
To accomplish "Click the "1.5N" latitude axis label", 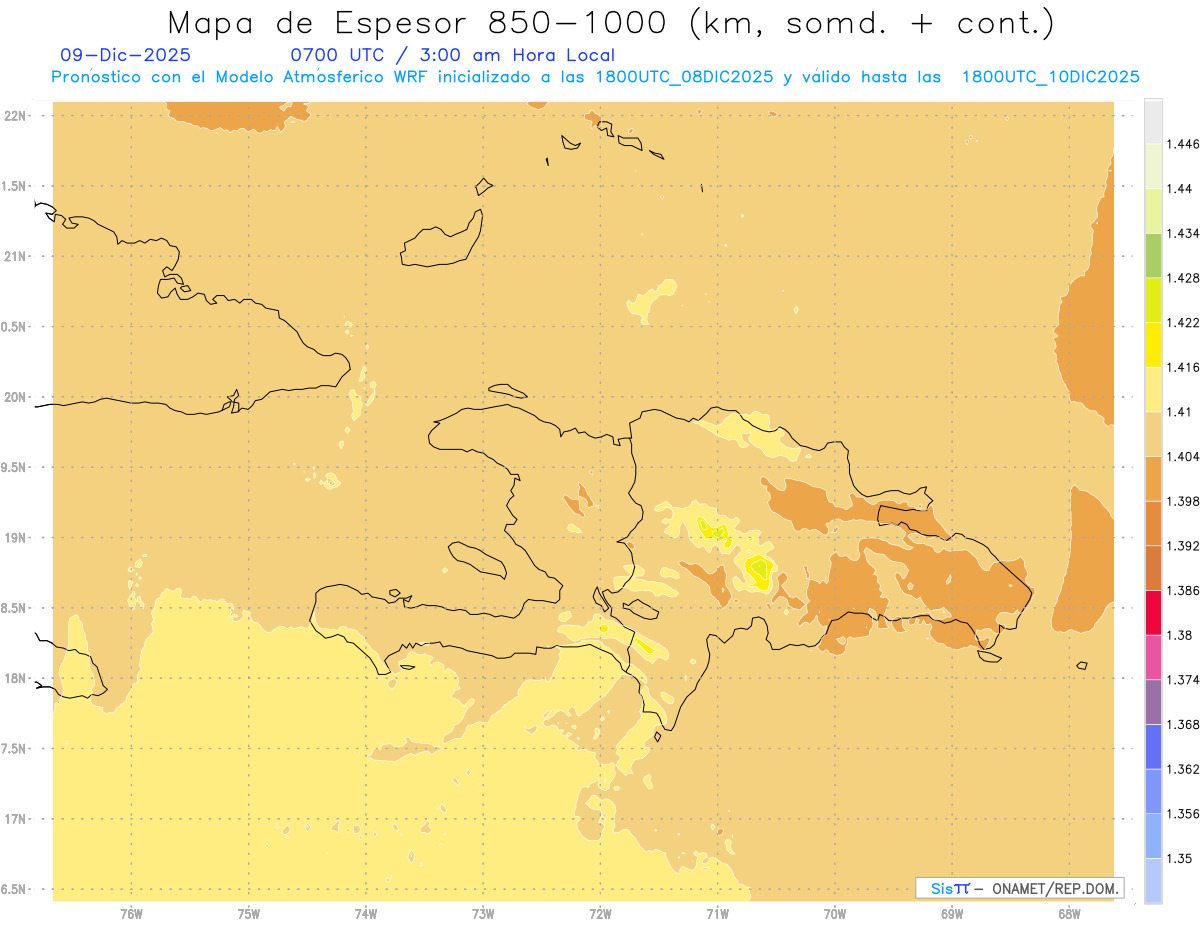I will tap(14, 186).
